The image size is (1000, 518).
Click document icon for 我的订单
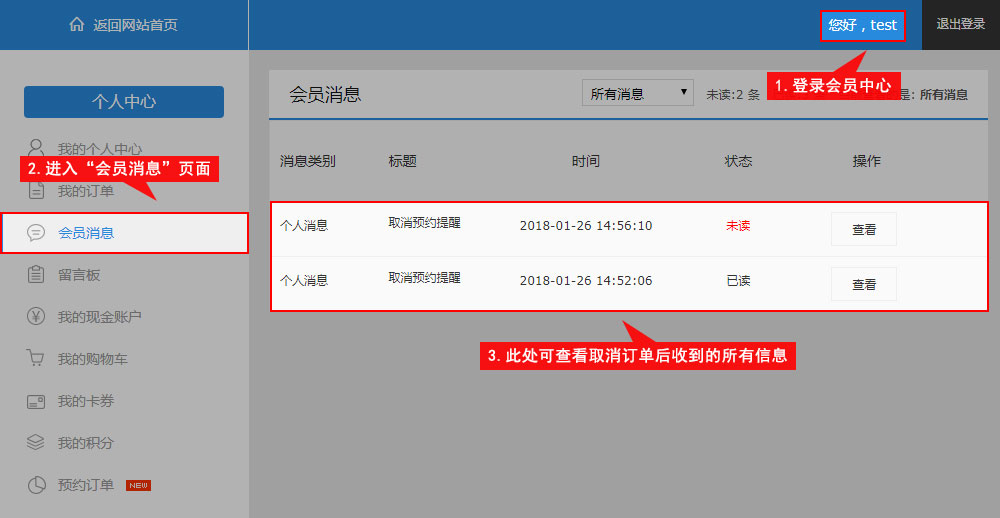[x=36, y=190]
